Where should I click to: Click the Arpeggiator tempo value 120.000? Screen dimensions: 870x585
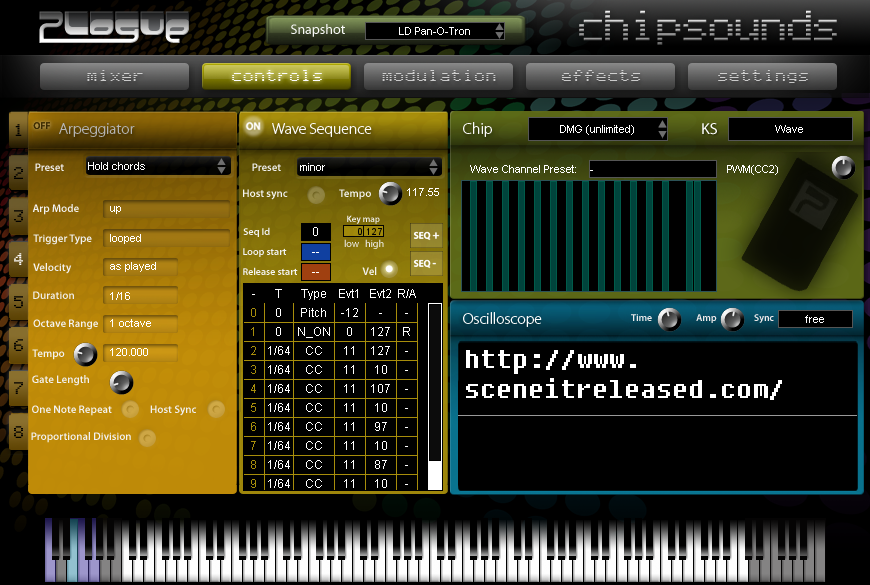click(140, 352)
